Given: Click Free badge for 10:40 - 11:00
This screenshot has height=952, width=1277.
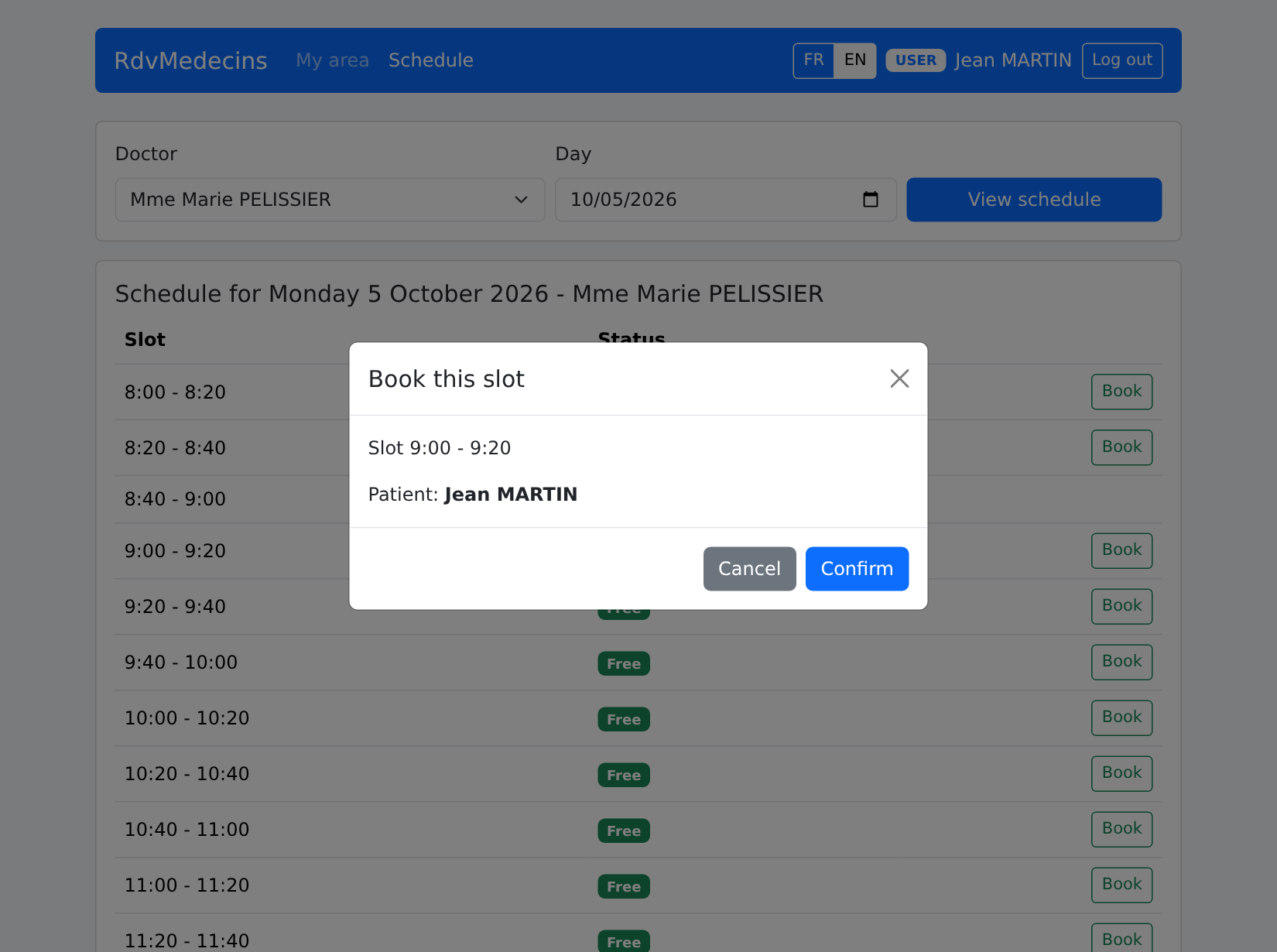Looking at the screenshot, I should [624, 831].
